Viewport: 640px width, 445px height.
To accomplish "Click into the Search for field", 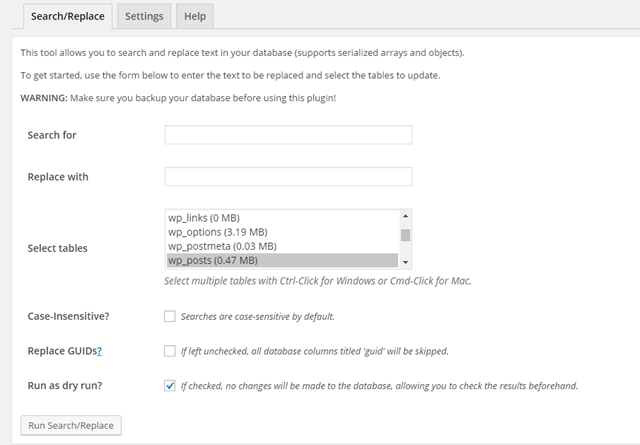I will coord(289,135).
